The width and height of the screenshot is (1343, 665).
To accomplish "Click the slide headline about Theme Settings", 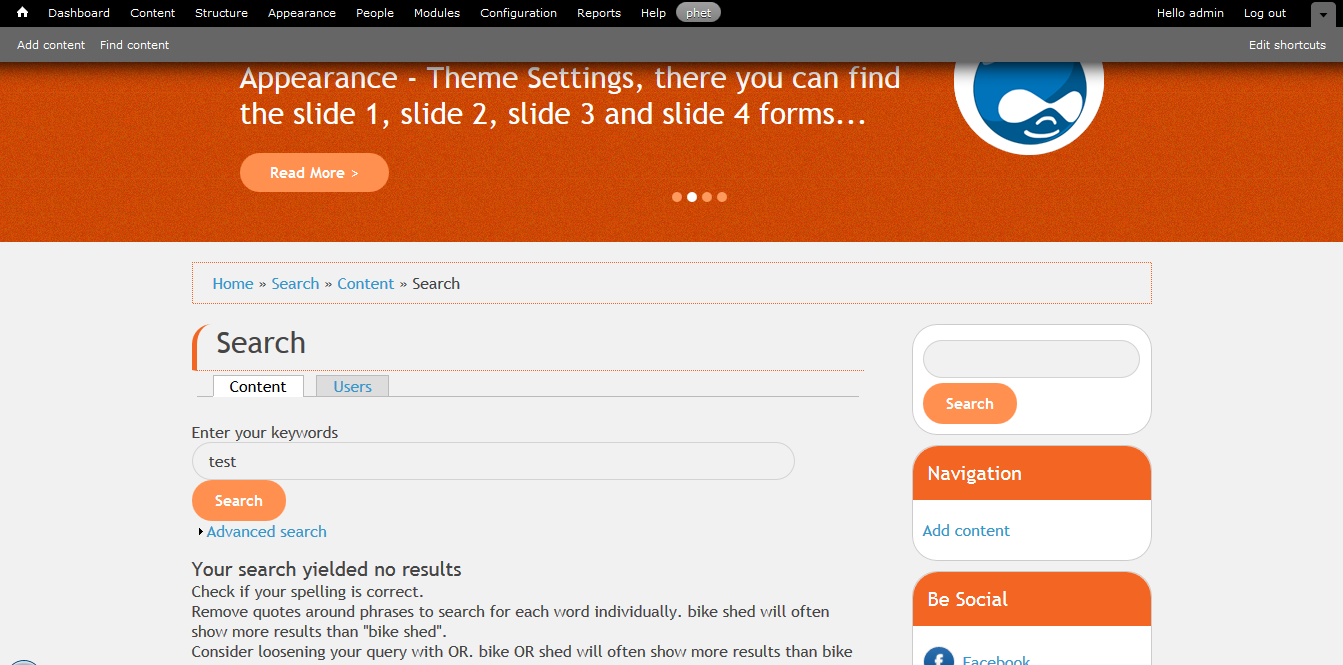I will coord(570,96).
